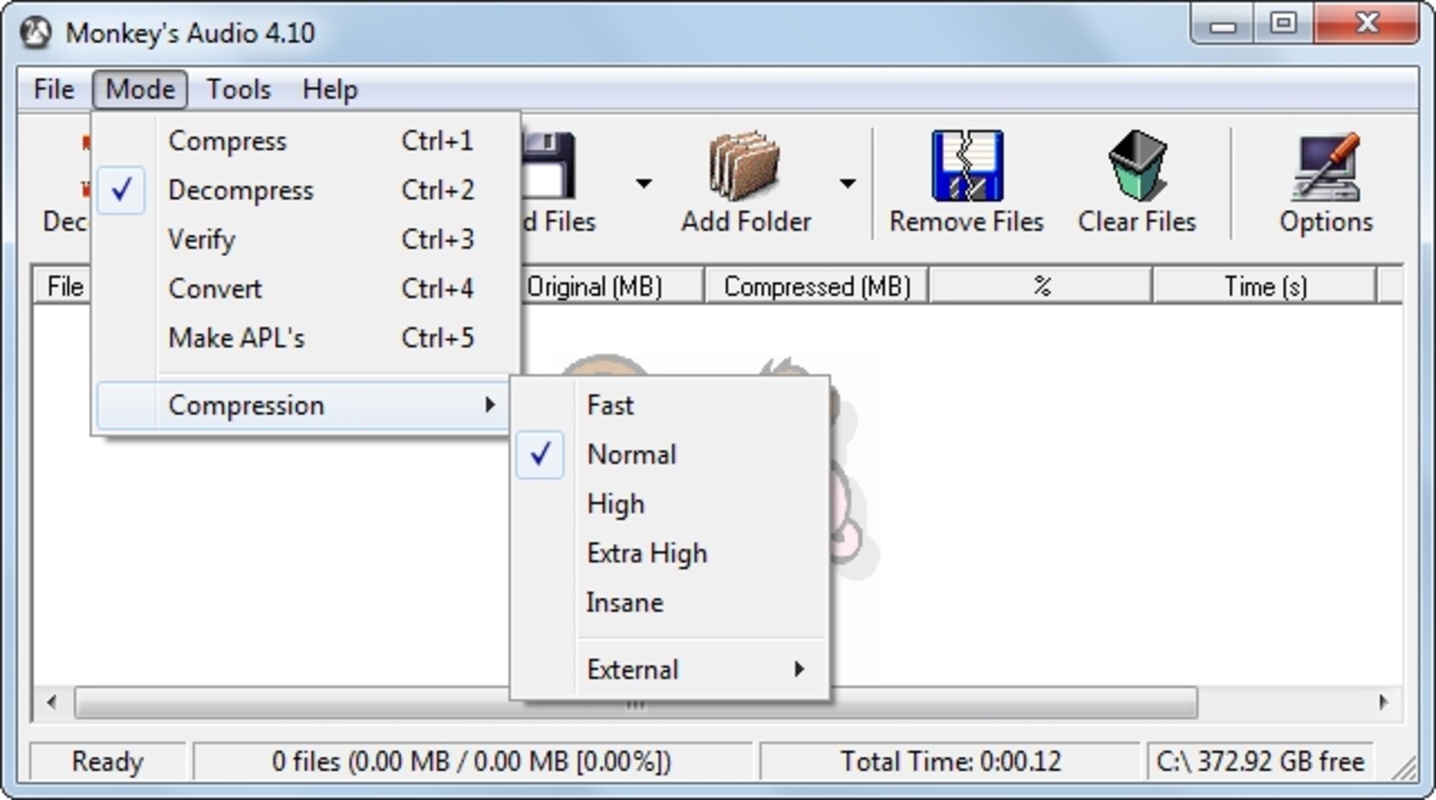Switch to Compress mode

306,141
